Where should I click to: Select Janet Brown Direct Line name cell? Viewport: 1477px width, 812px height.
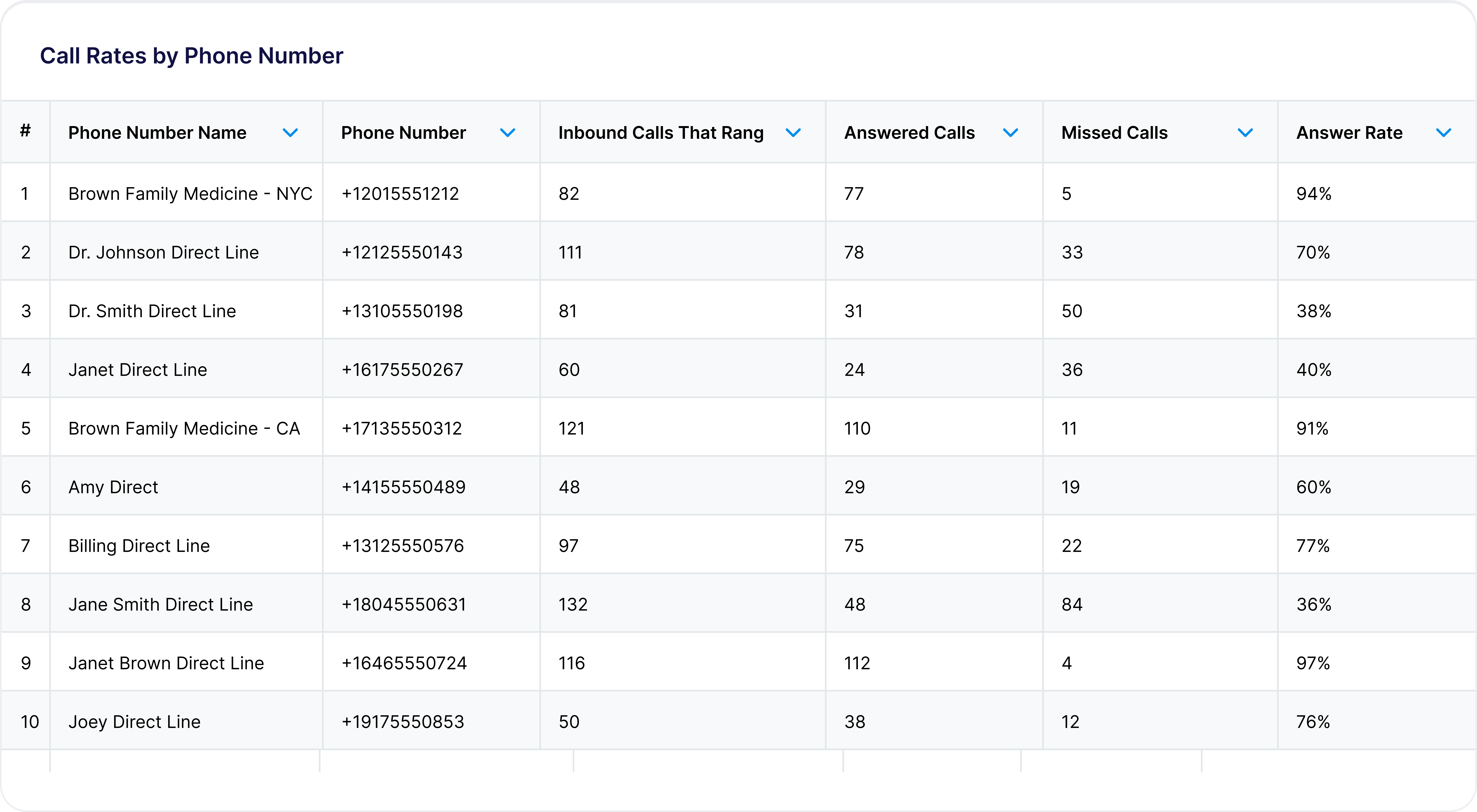(x=166, y=663)
